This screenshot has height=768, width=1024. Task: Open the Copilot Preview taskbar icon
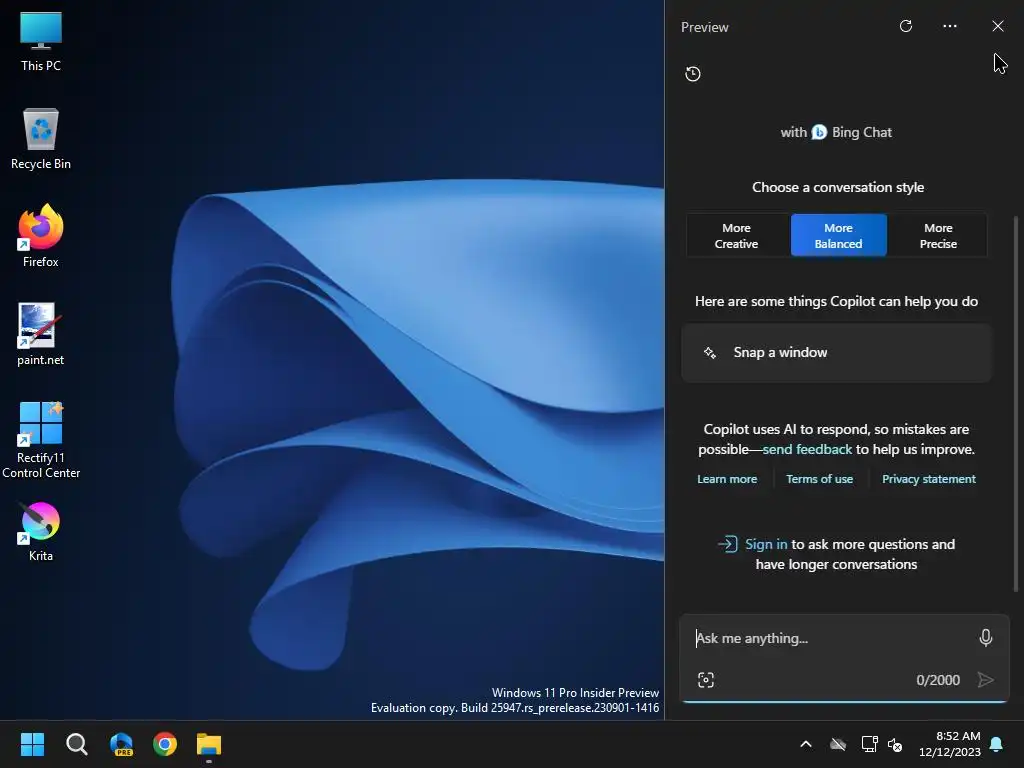click(x=121, y=744)
